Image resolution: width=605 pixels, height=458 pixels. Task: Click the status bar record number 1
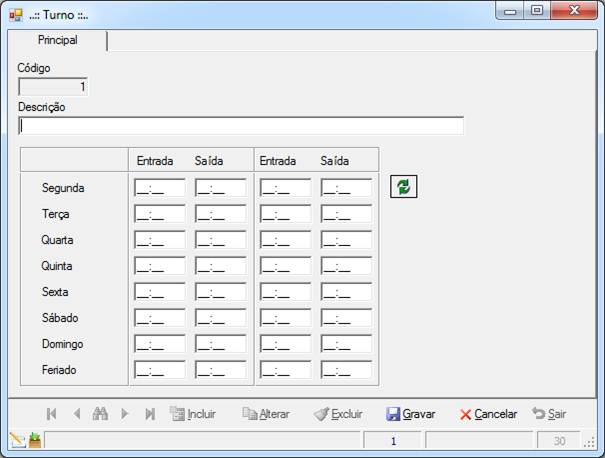click(x=393, y=441)
